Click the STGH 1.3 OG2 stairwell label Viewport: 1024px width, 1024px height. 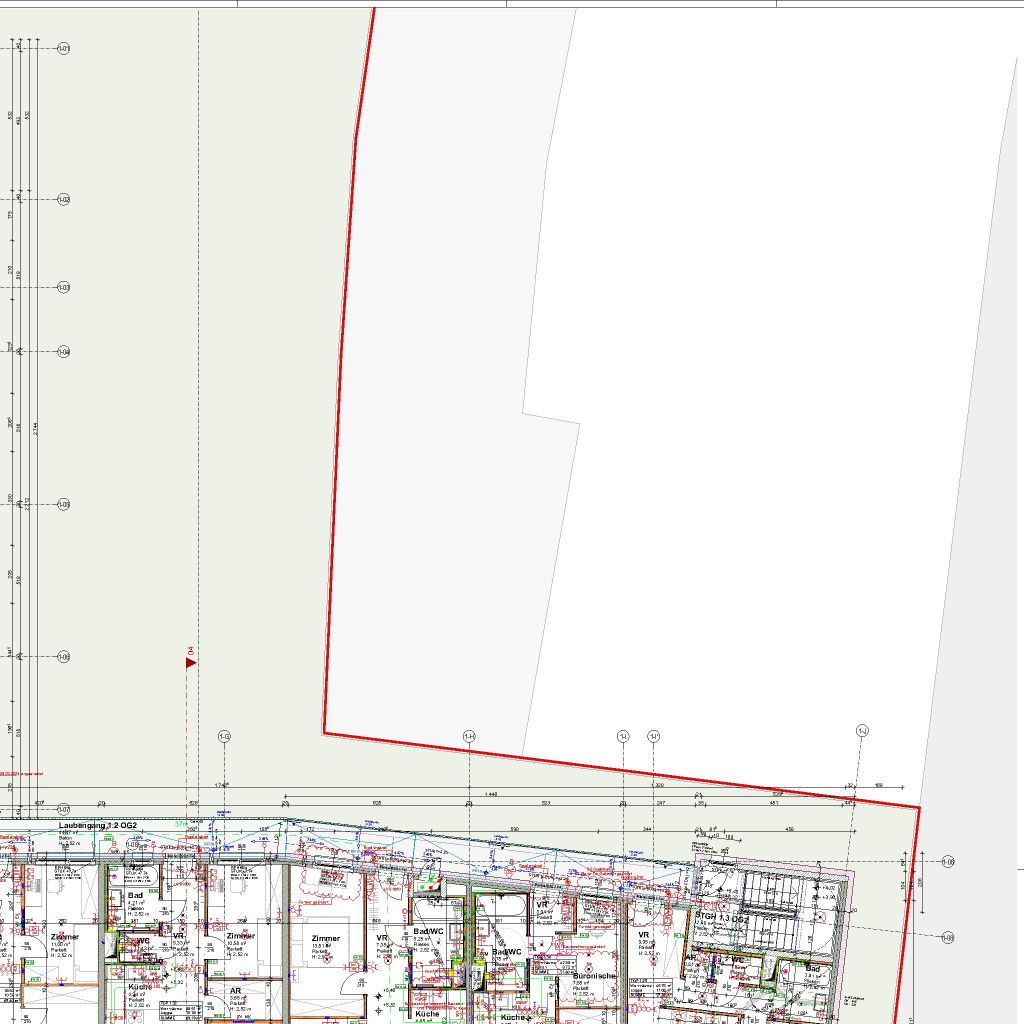point(722,917)
